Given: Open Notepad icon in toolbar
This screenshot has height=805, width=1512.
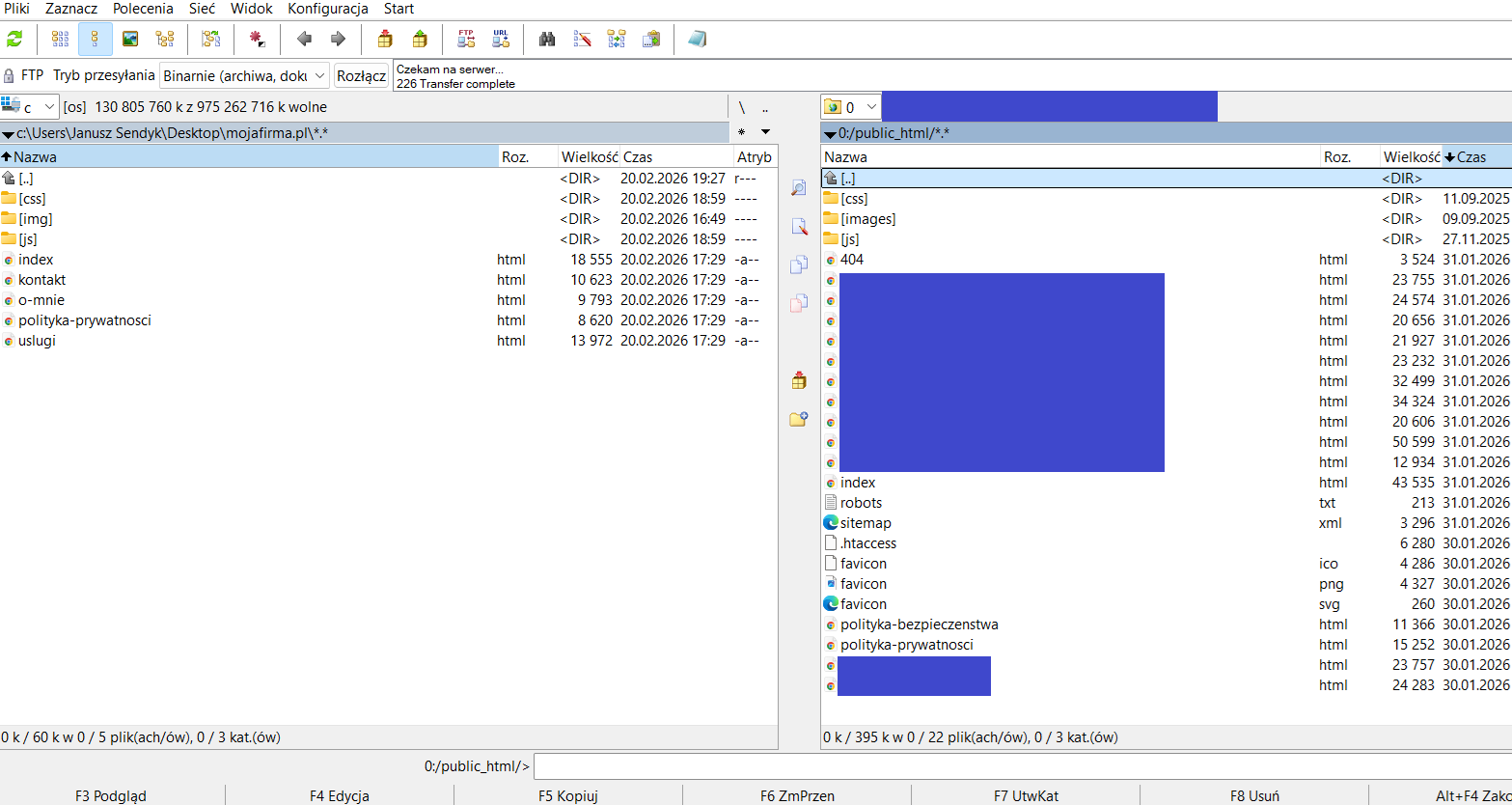Looking at the screenshot, I should (697, 40).
